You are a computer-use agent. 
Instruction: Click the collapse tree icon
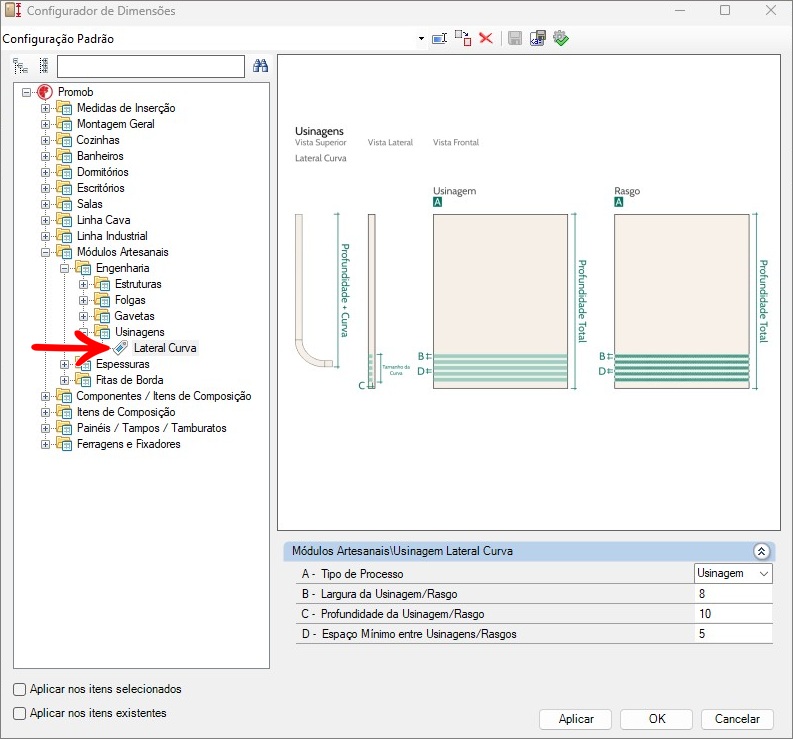(x=44, y=66)
